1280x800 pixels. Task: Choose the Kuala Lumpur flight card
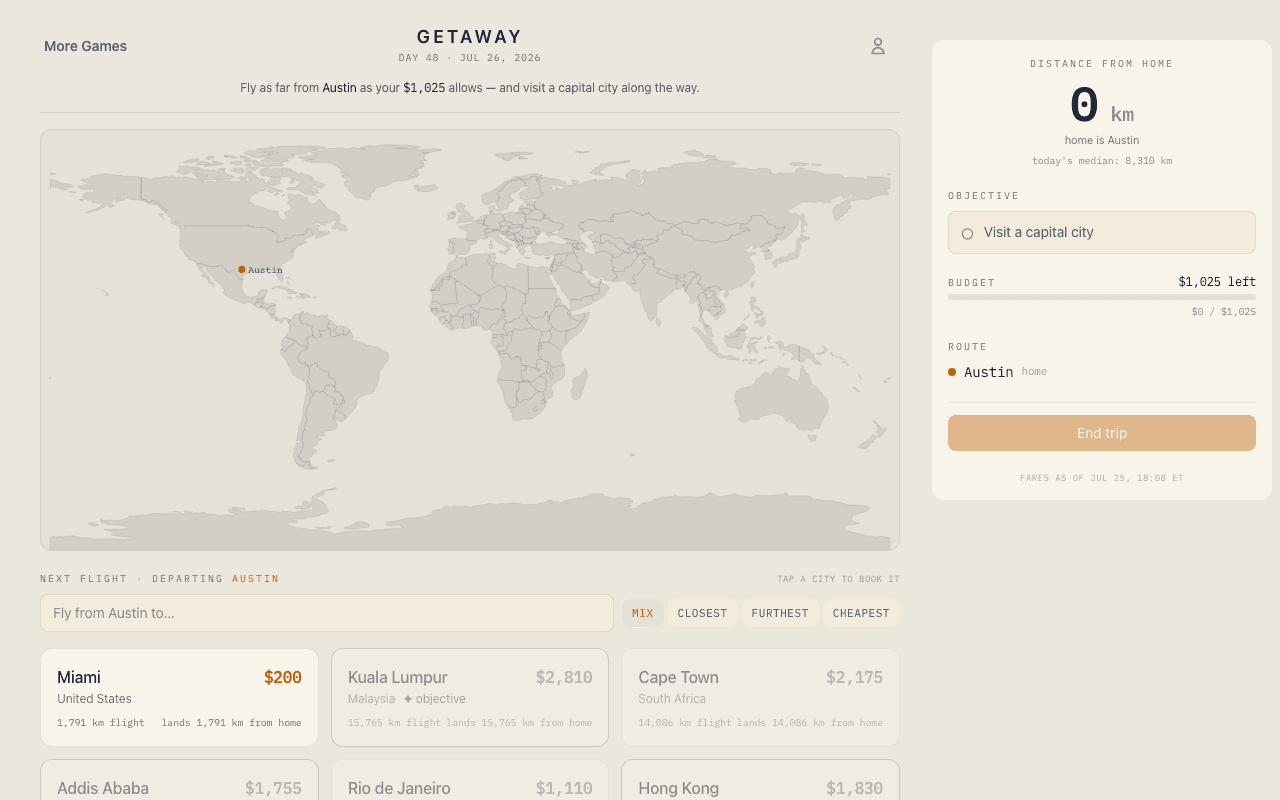click(x=470, y=697)
